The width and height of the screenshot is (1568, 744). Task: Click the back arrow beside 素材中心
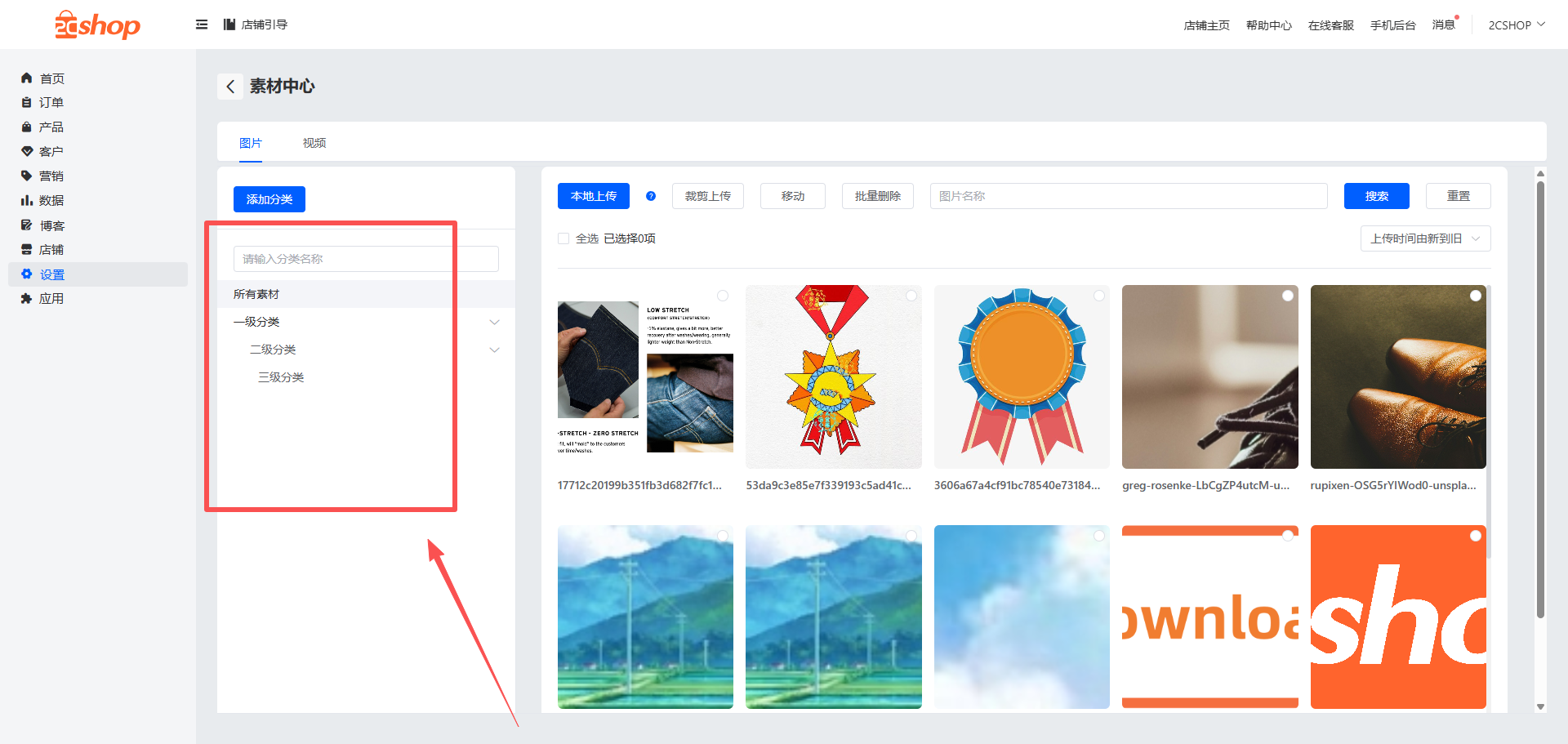tap(230, 87)
